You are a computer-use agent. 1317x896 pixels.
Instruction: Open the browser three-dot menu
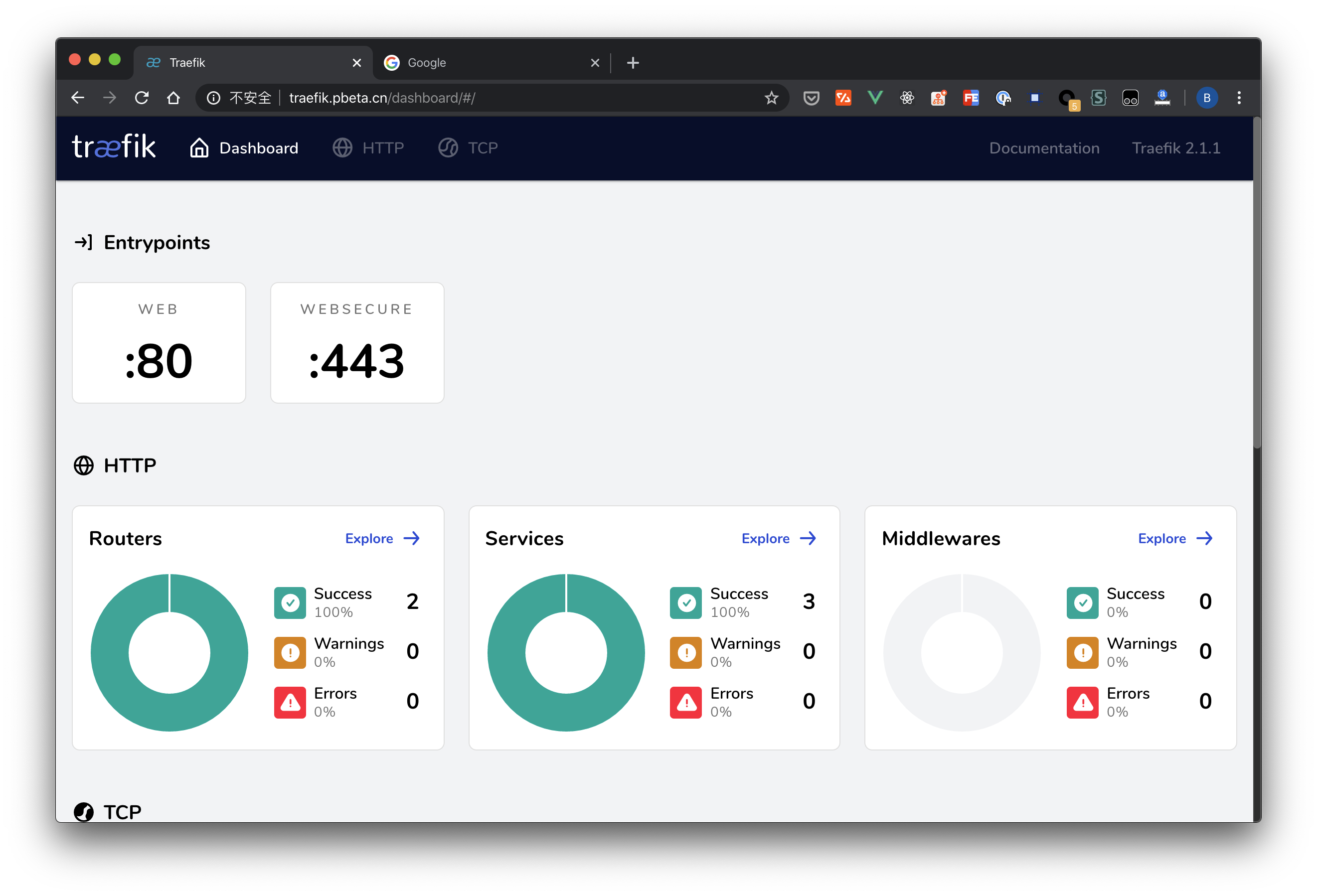click(x=1239, y=97)
